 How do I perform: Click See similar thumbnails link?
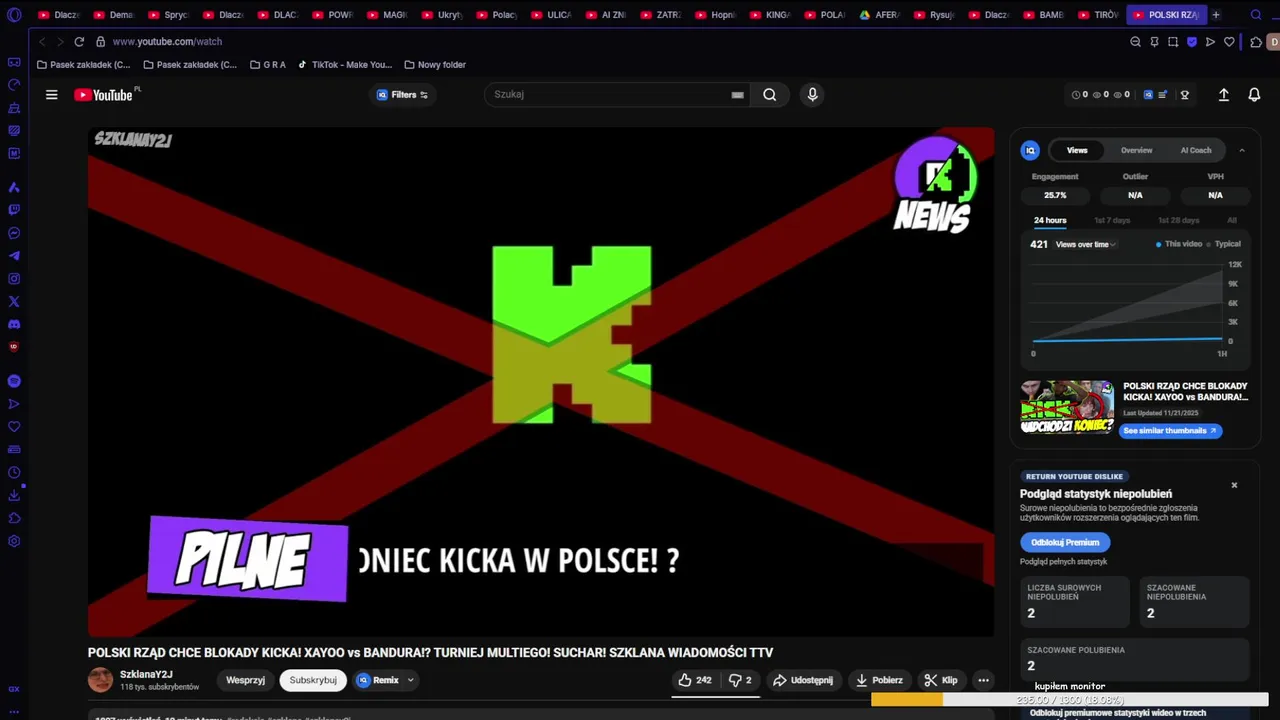1170,431
